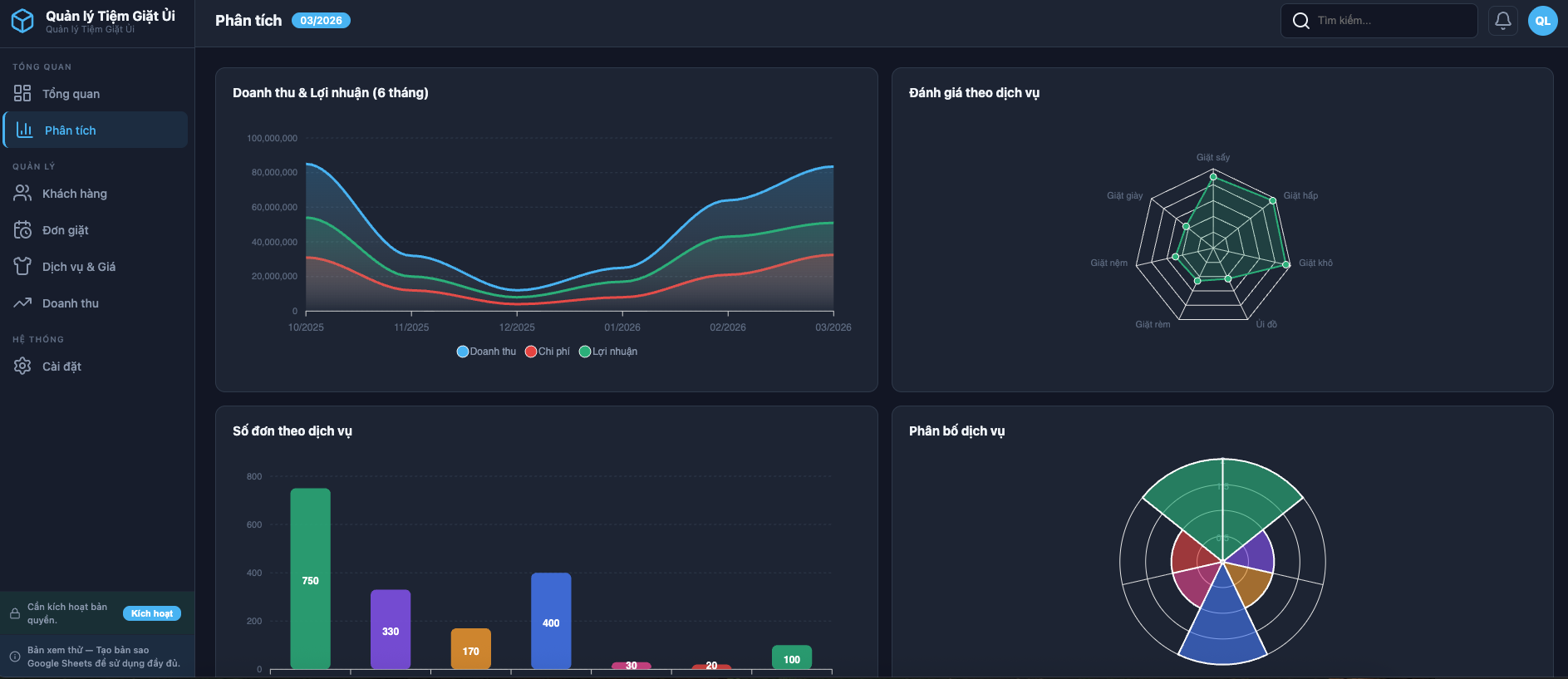Open the QL user avatar
1568x679 pixels.
point(1542,21)
